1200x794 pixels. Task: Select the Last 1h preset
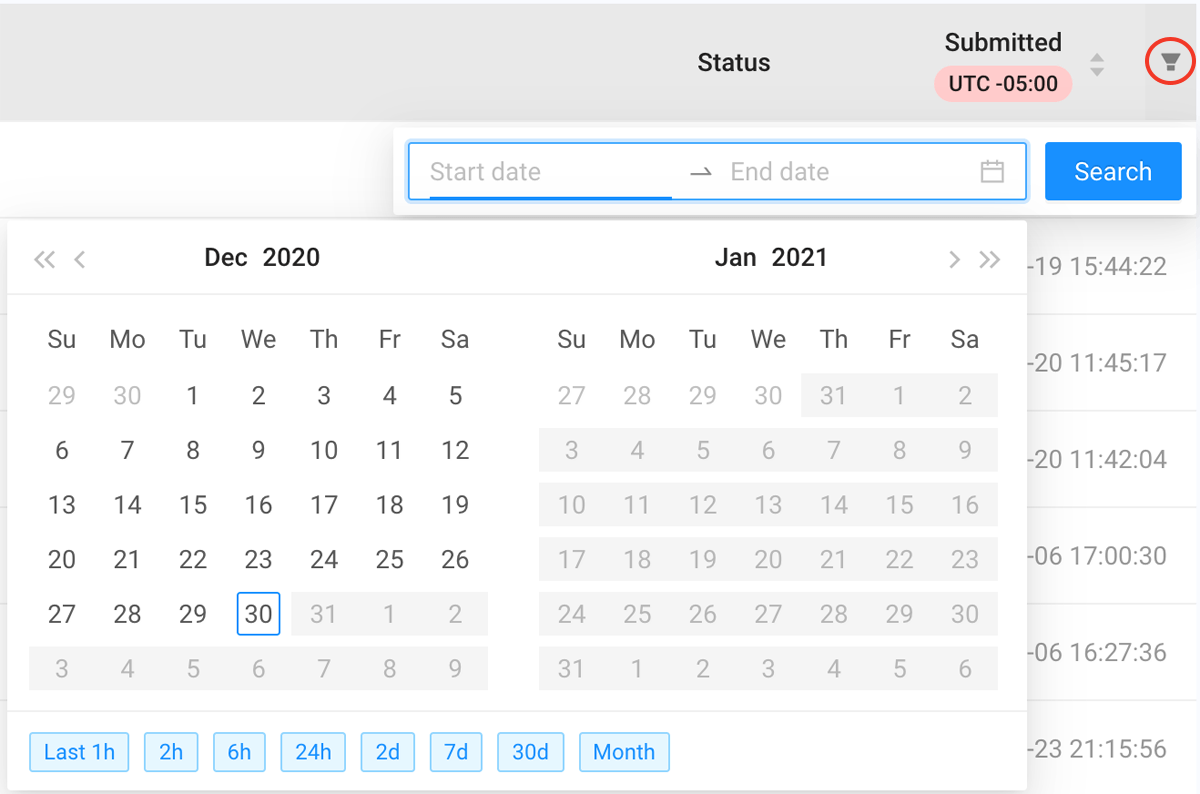click(x=79, y=752)
